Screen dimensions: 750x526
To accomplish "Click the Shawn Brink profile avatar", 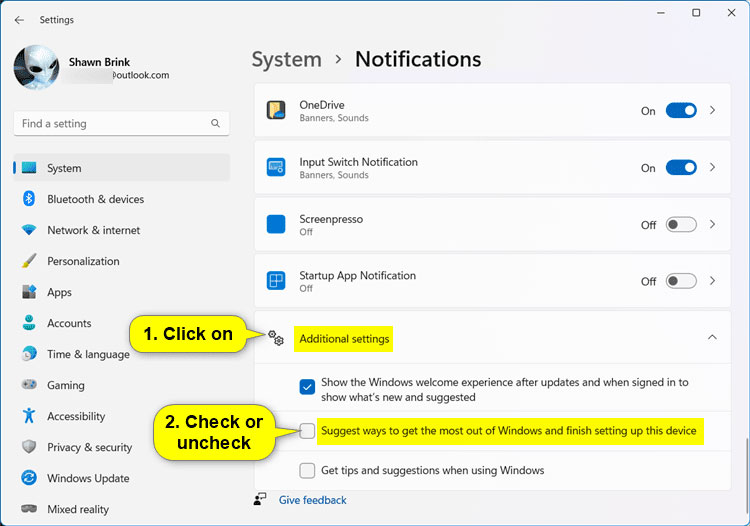I will [36, 67].
